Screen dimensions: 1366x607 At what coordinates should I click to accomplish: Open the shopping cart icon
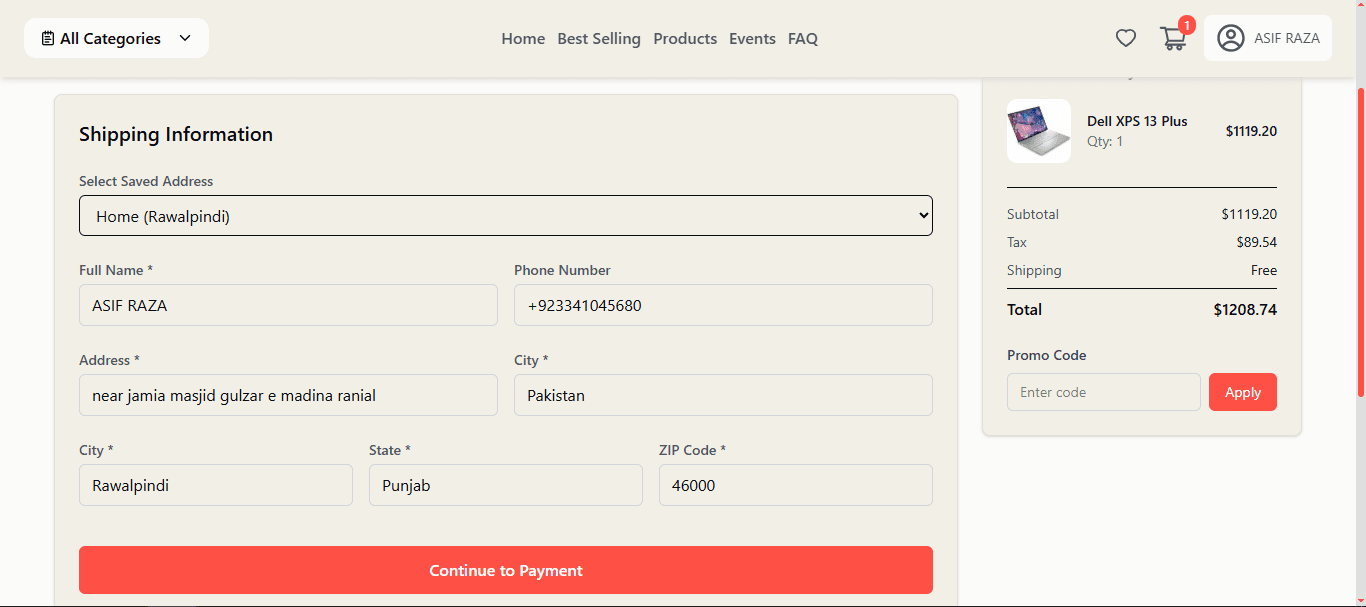click(1172, 38)
